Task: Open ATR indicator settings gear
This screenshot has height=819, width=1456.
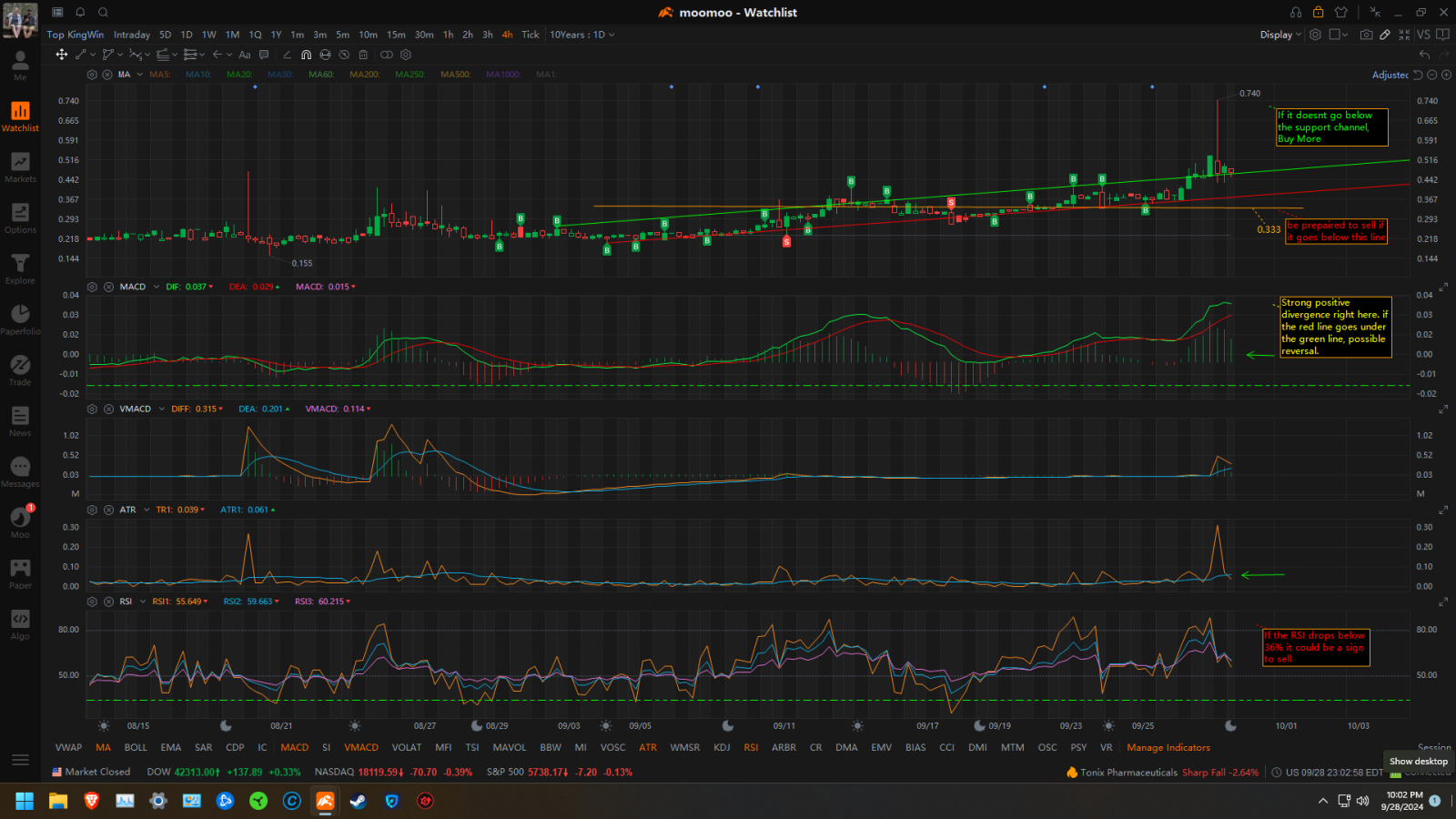Action: (92, 510)
